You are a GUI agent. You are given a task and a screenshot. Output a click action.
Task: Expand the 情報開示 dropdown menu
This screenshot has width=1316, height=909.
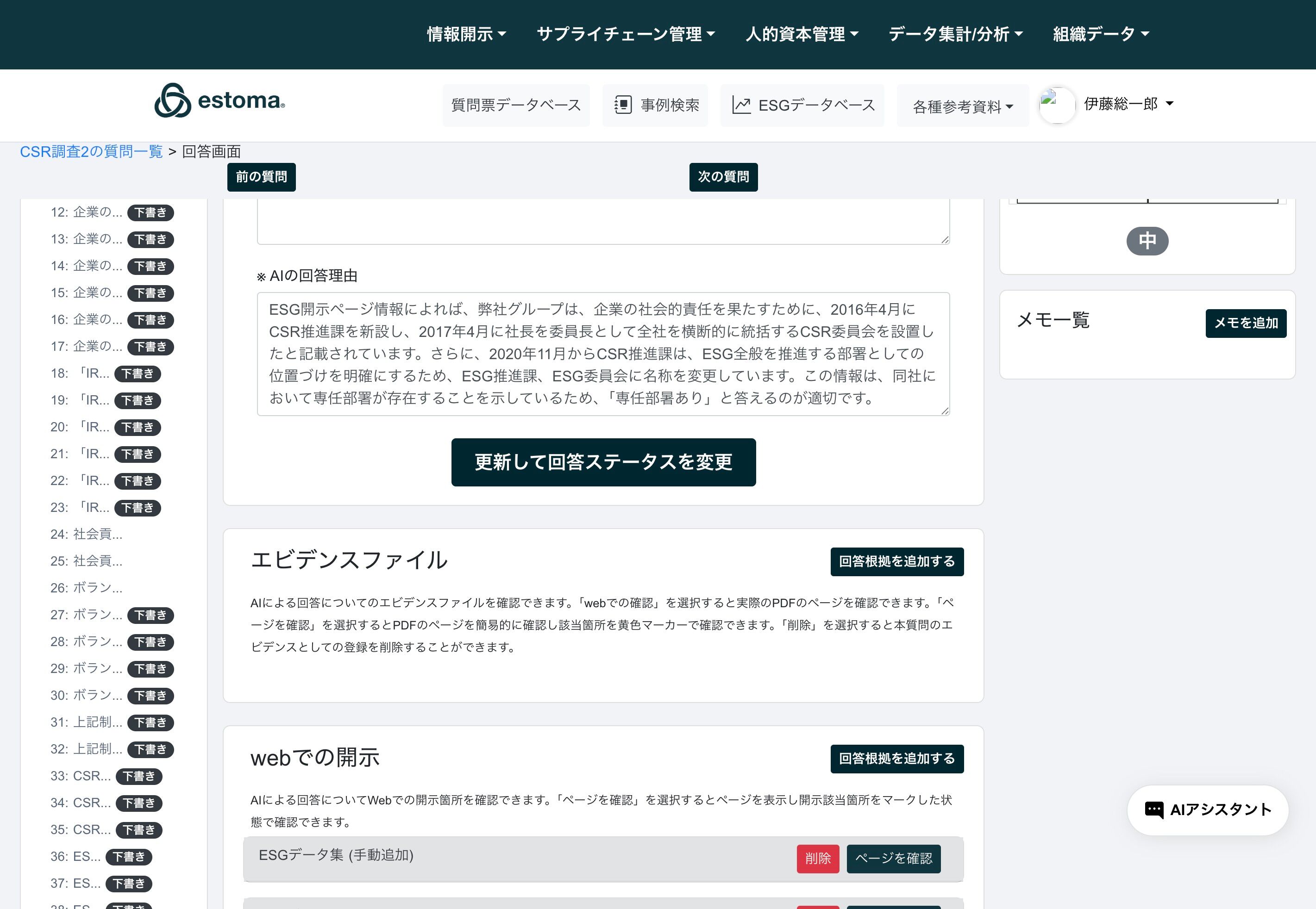[466, 34]
